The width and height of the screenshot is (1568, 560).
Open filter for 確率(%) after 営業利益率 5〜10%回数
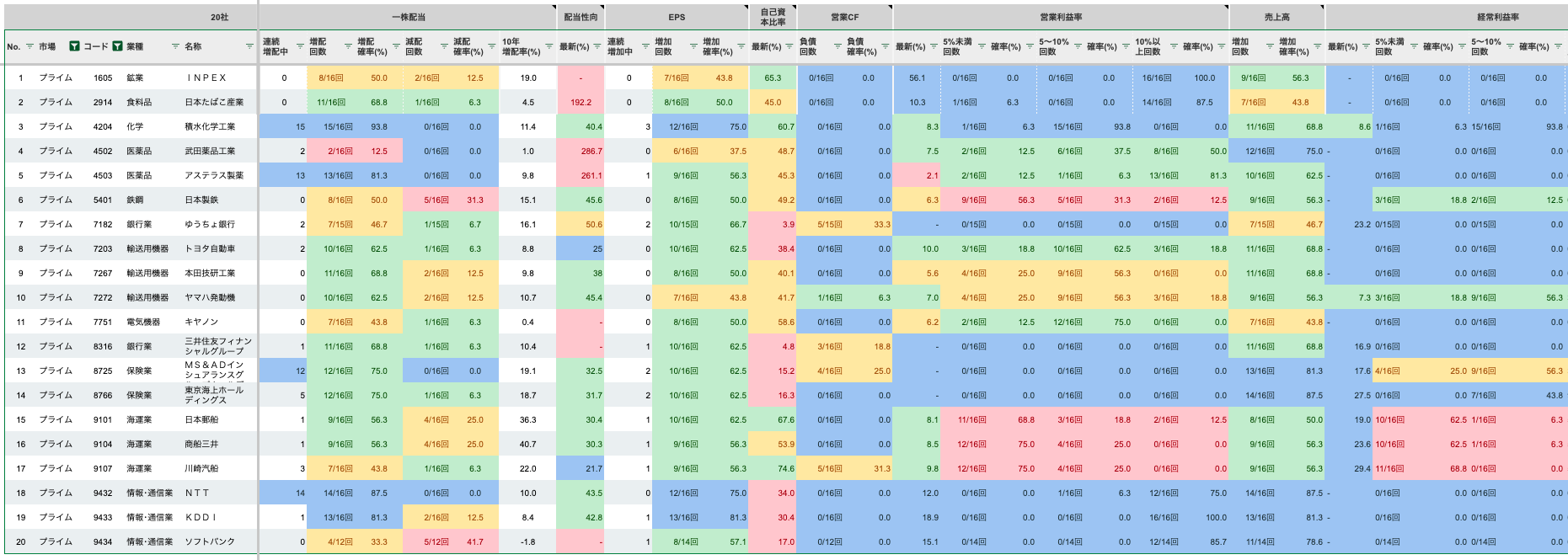click(1126, 46)
